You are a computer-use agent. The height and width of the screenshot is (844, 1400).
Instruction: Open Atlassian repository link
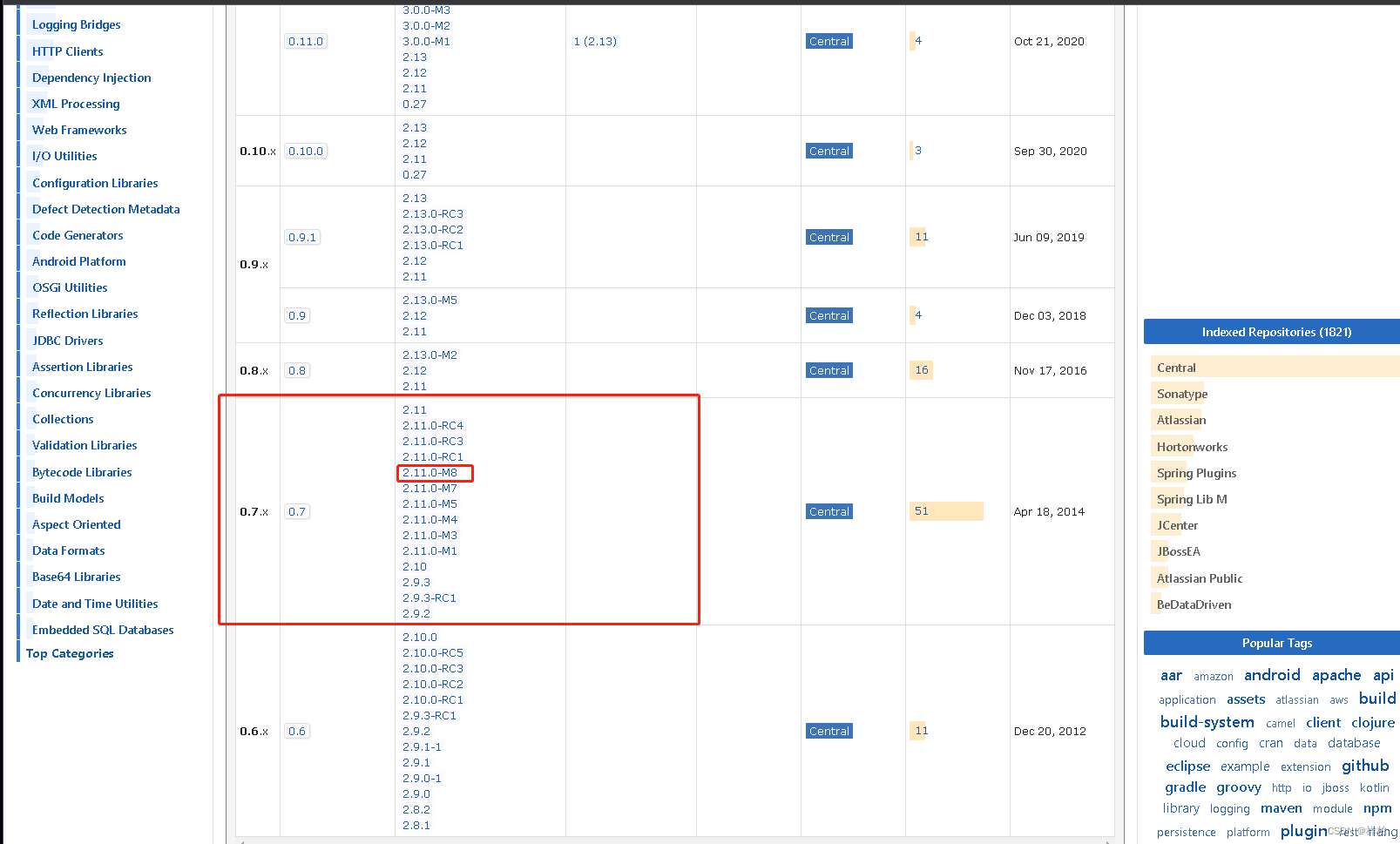pyautogui.click(x=1181, y=420)
